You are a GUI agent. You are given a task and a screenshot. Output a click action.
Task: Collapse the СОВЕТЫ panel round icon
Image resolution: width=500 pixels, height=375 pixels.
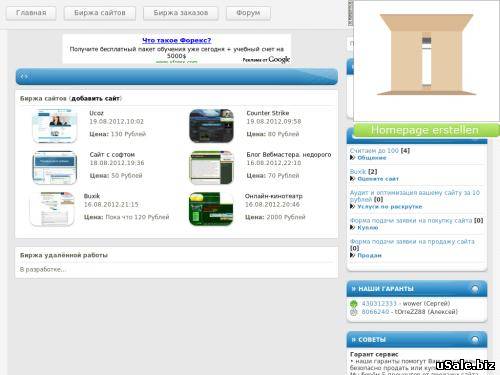[475, 340]
